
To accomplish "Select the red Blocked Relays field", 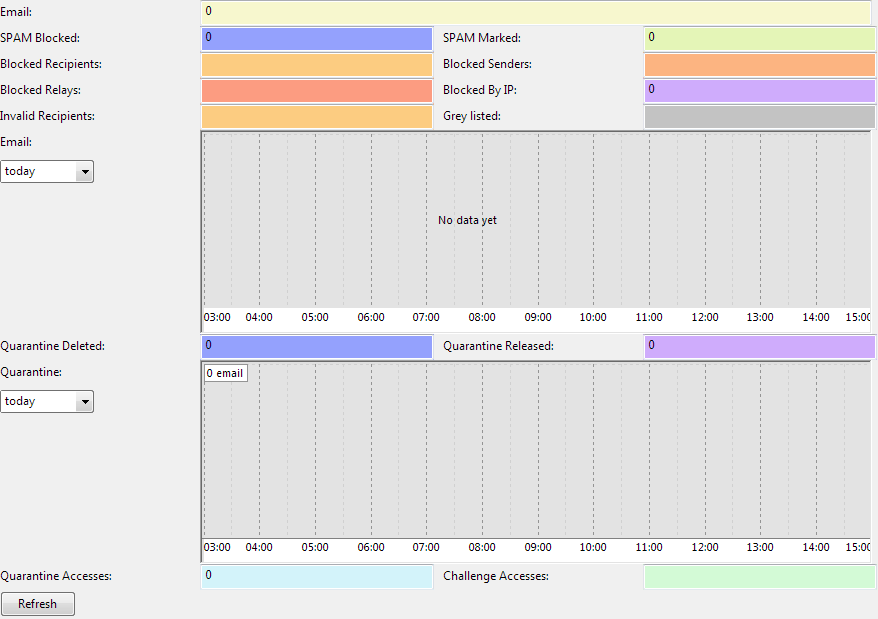I will (x=316, y=91).
